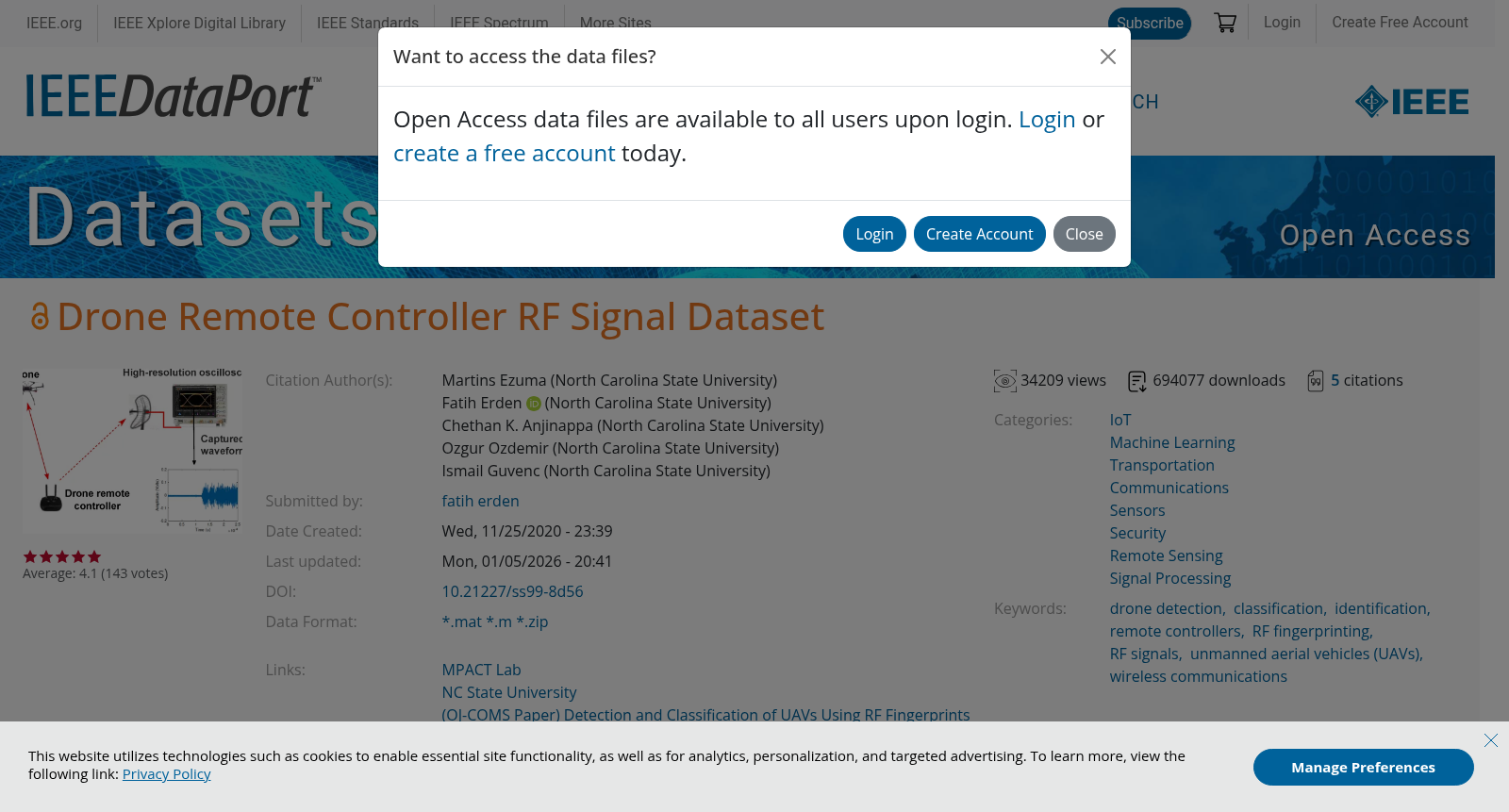The width and height of the screenshot is (1509, 812).
Task: Click the 'RF fingerprinting' keyword
Action: coord(1311,632)
